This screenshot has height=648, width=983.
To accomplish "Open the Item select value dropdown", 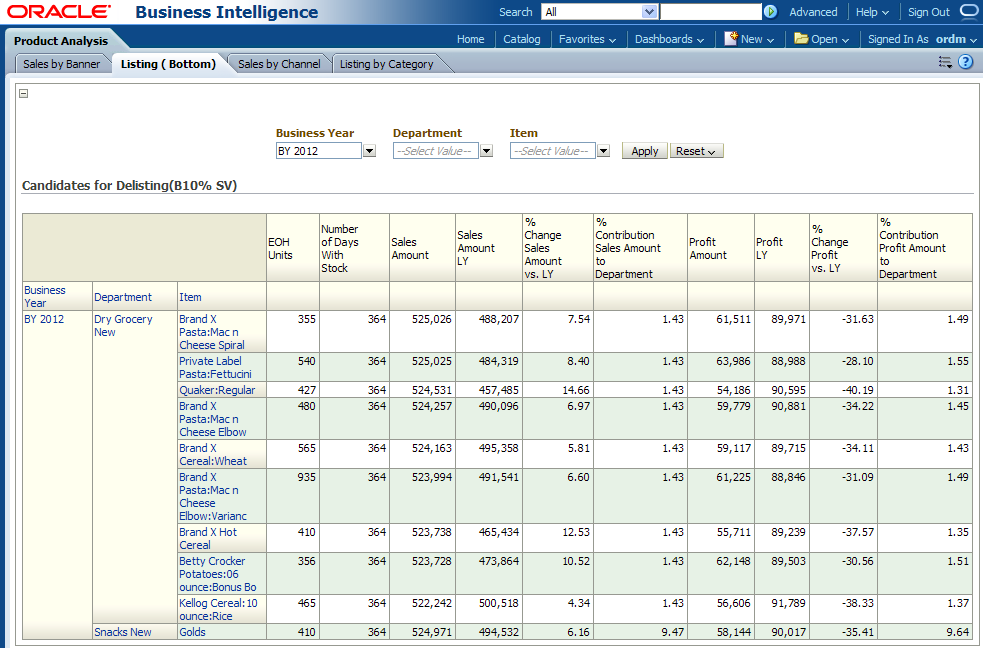I will [603, 151].
